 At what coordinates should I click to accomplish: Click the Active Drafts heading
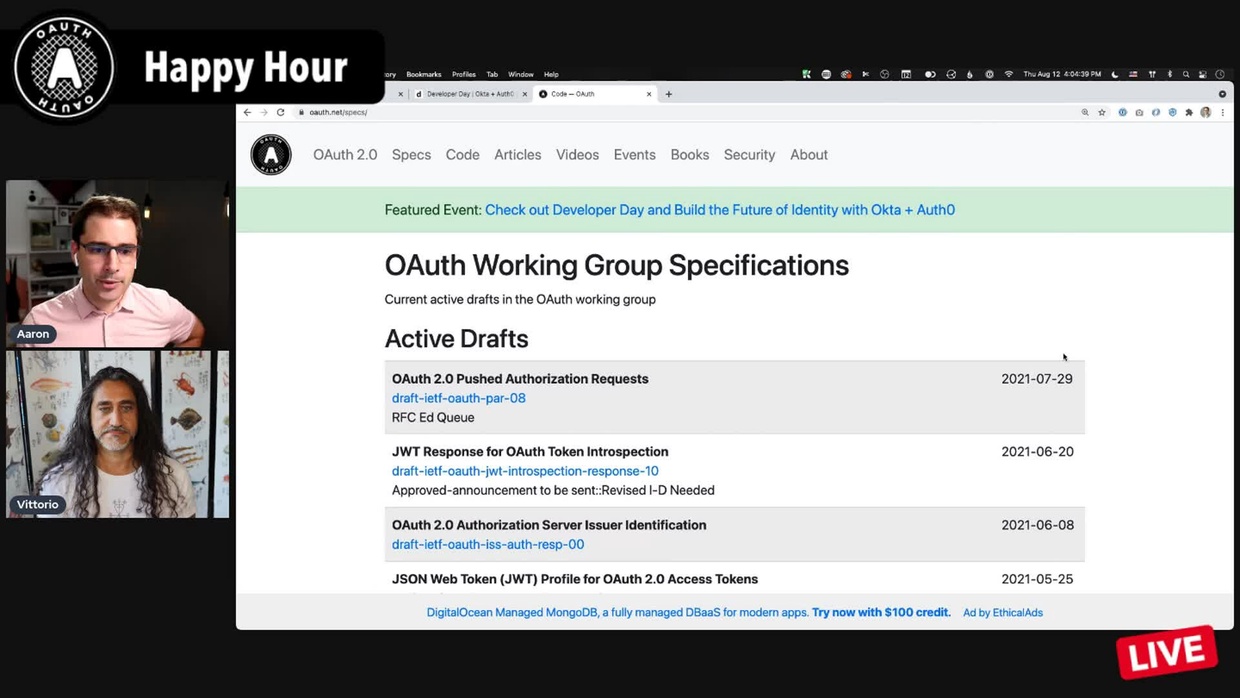pyautogui.click(x=456, y=338)
